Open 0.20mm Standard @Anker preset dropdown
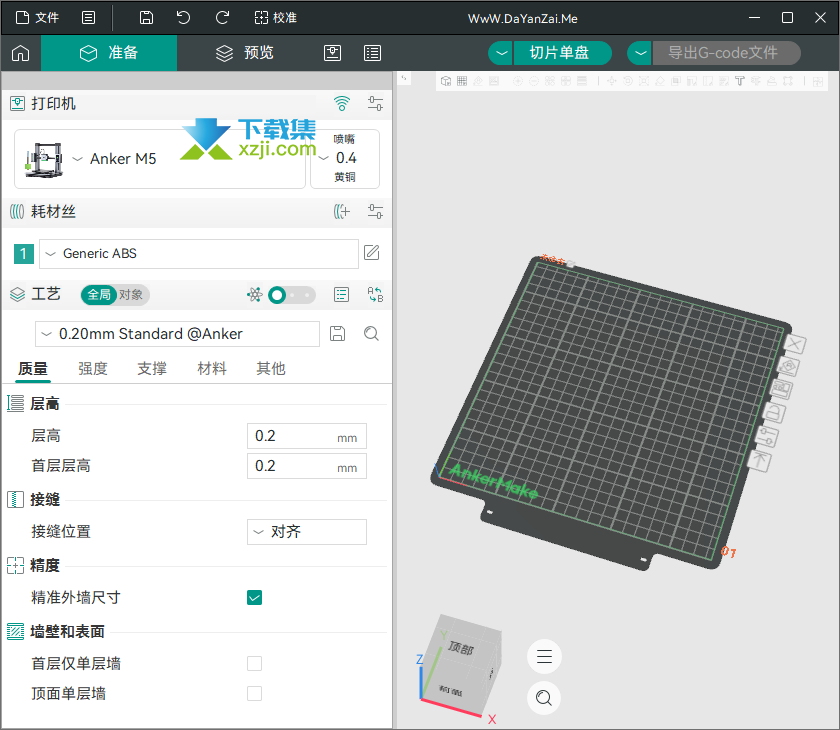Image resolution: width=840 pixels, height=730 pixels. pos(177,334)
